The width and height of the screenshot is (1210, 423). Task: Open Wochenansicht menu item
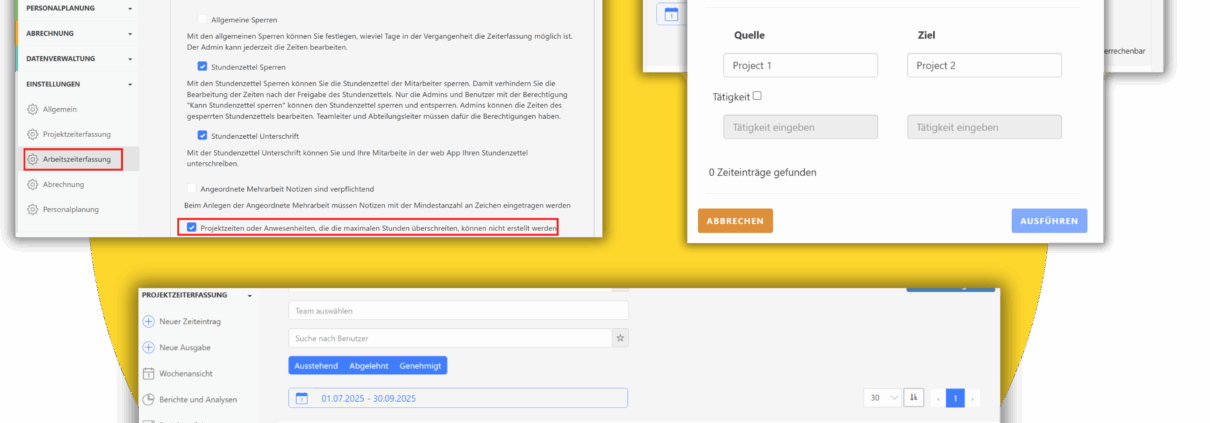click(186, 373)
